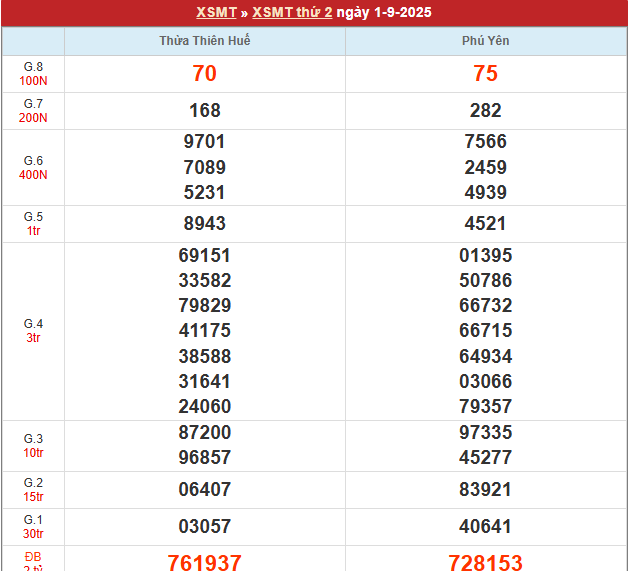Click G.6 number 7566
This screenshot has height=571, width=629.
pyautogui.click(x=485, y=142)
